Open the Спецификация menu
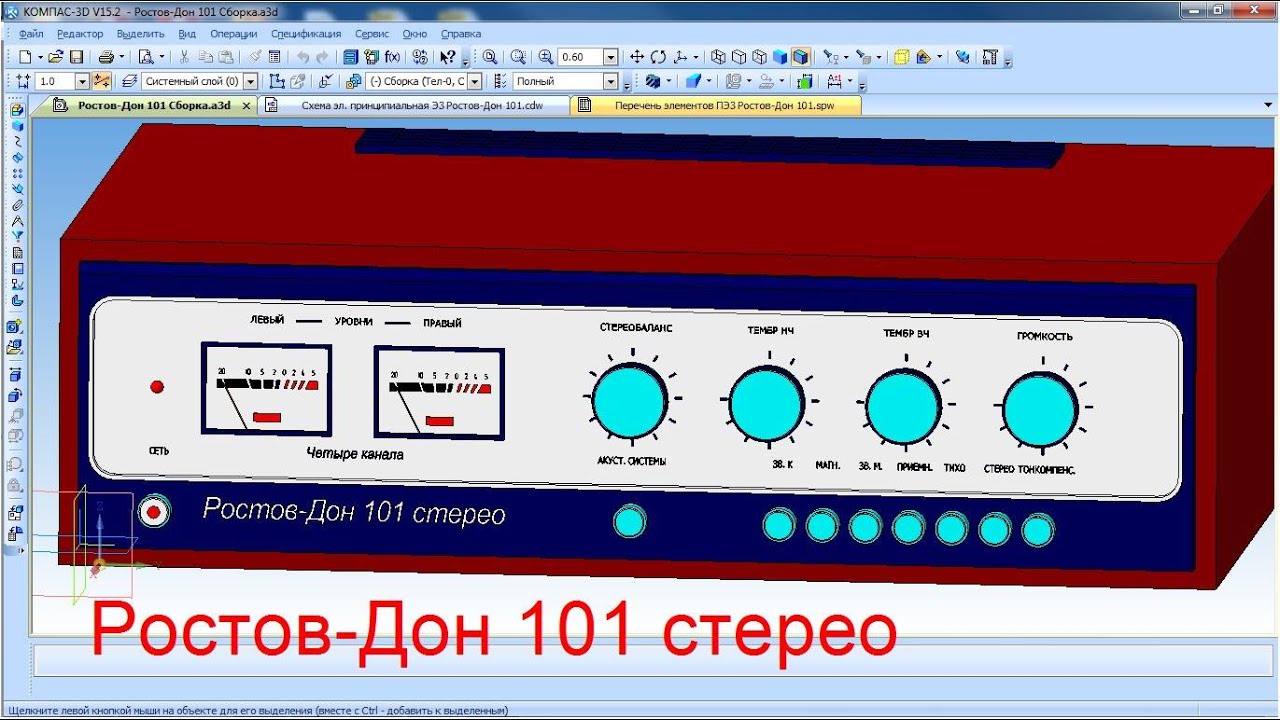The image size is (1280, 720). tap(306, 33)
